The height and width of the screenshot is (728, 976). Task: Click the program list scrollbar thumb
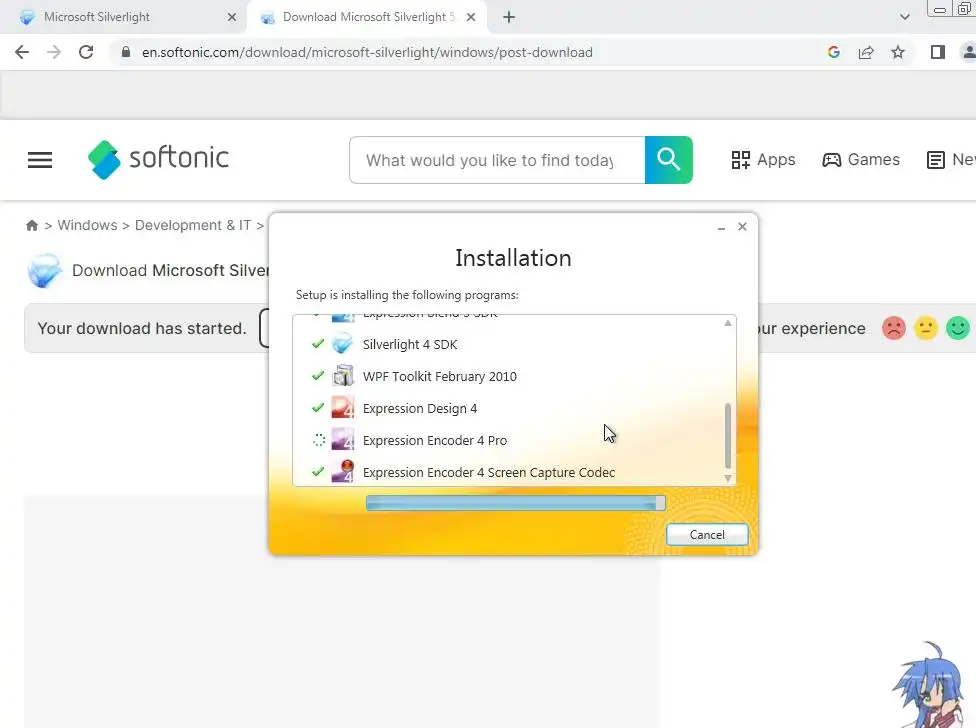pos(728,436)
